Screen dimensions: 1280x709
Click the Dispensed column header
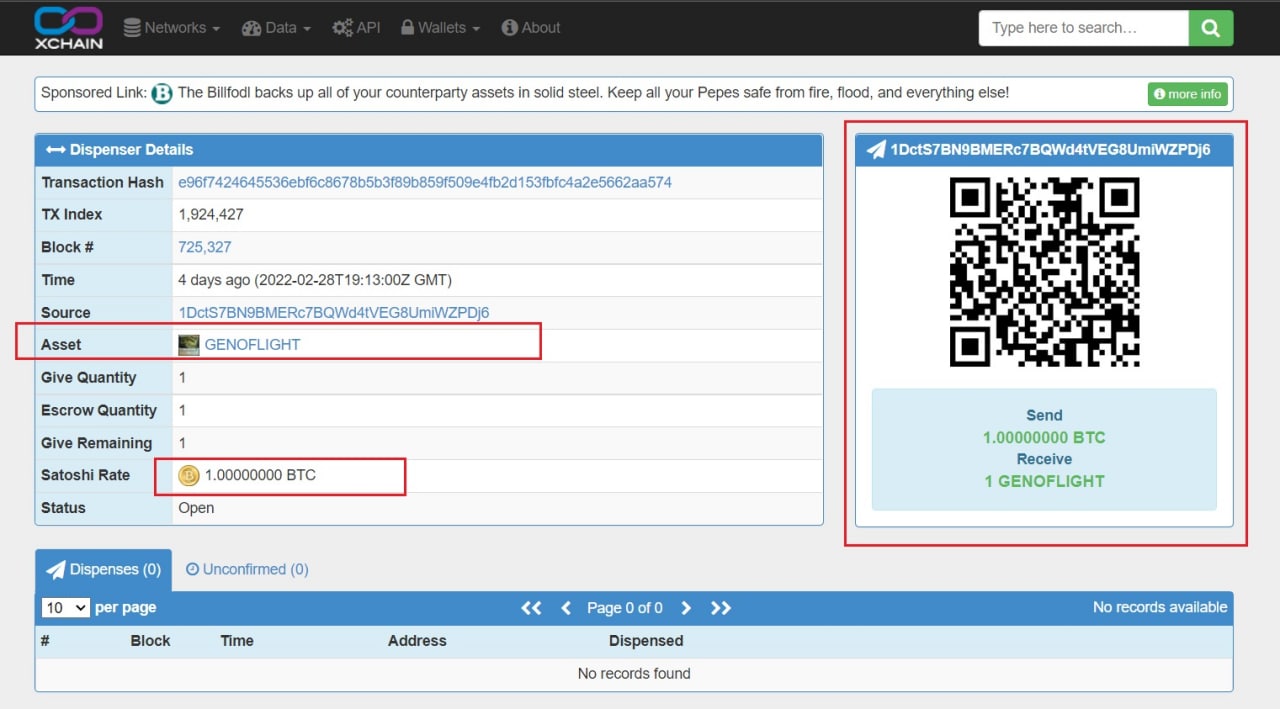[x=646, y=641]
